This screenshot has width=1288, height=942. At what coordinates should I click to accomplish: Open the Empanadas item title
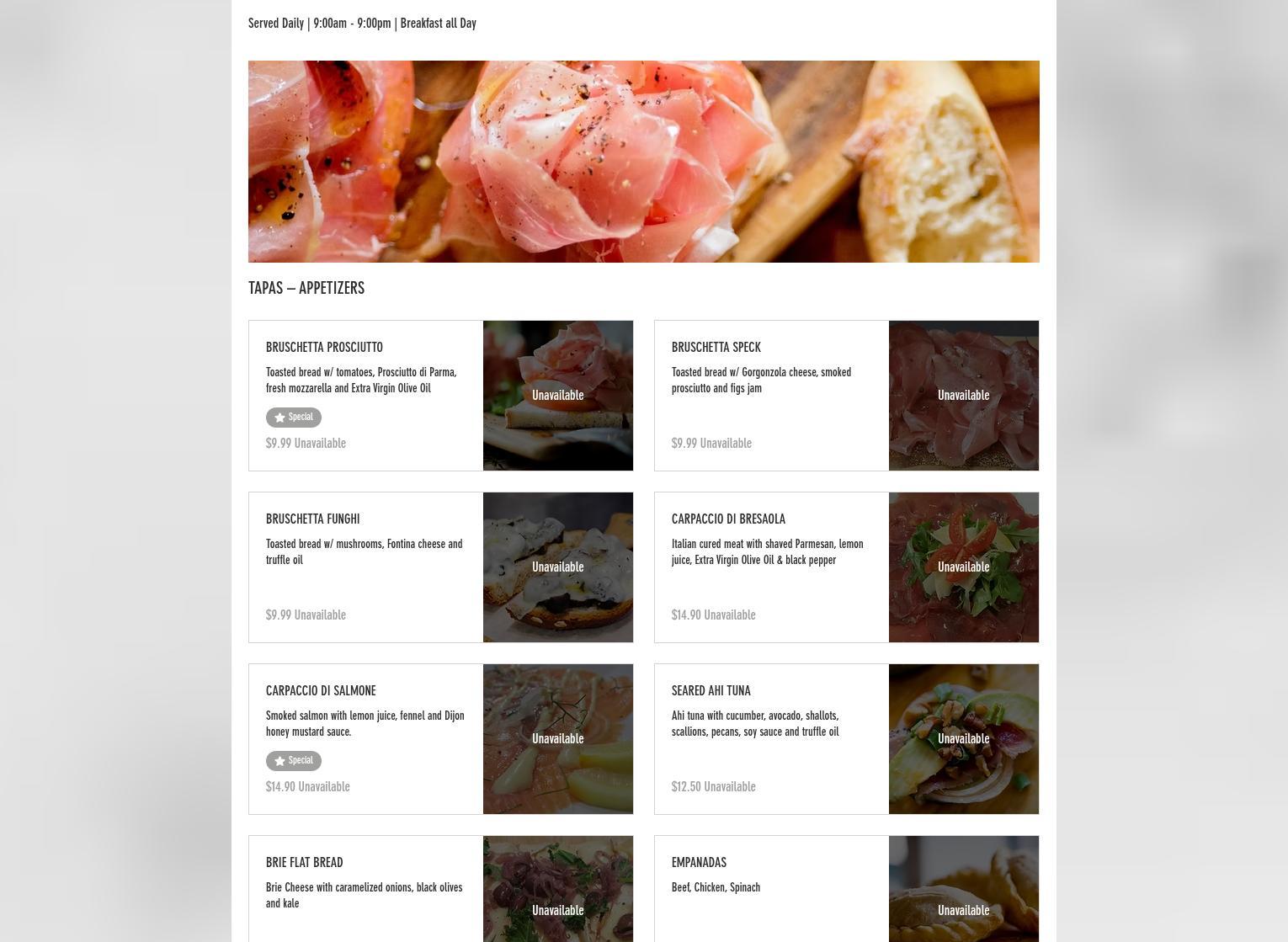[699, 863]
